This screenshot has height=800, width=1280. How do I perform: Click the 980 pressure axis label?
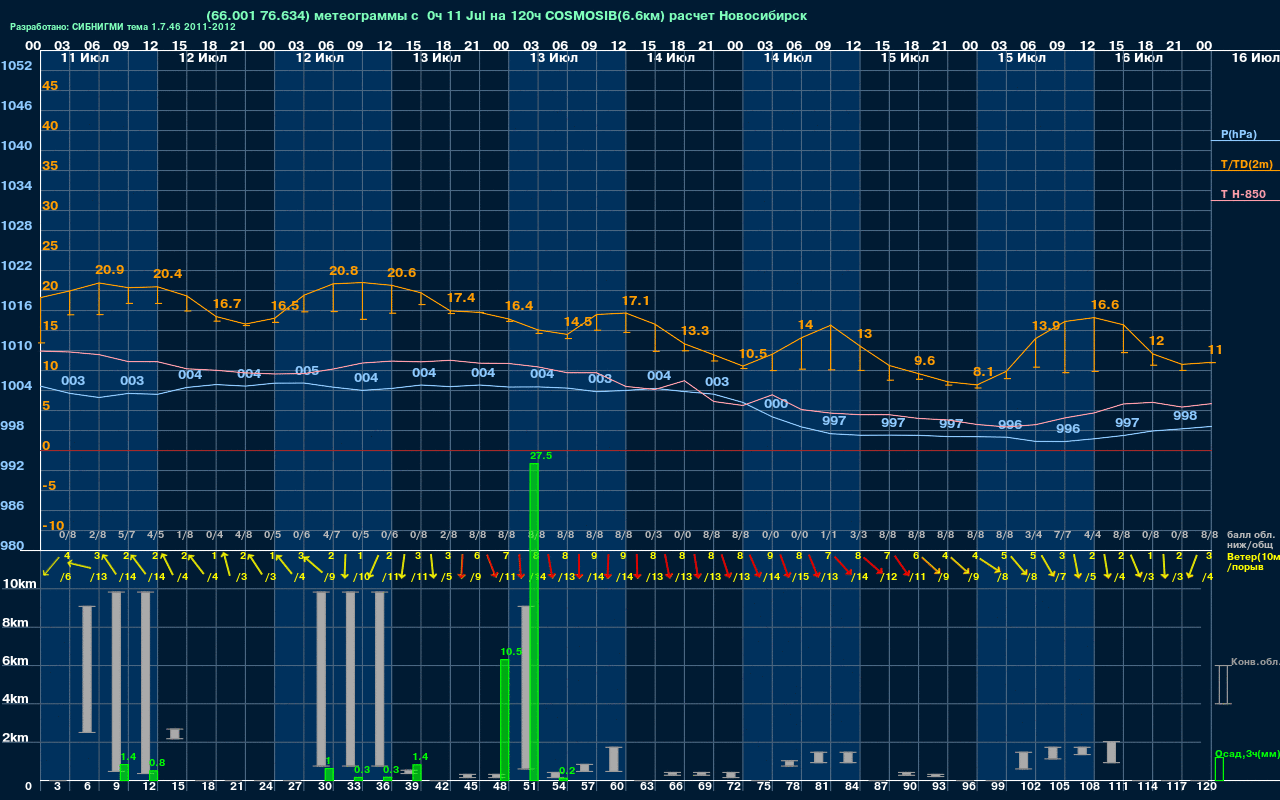[12, 546]
